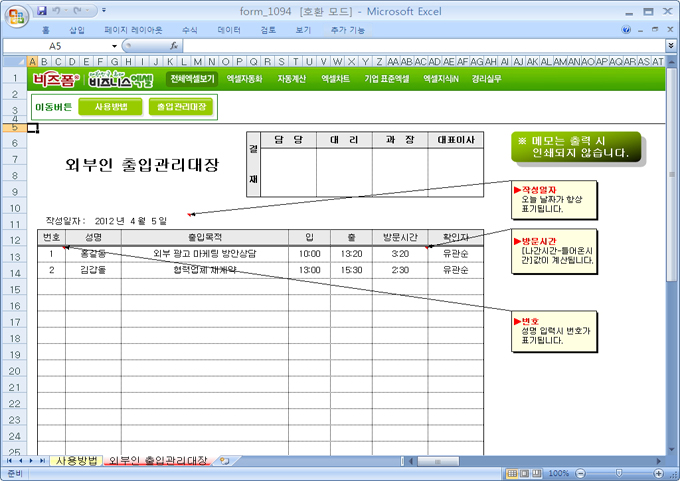Click the 작성일자 date cell 2012년 4월 5일
Image resolution: width=680 pixels, height=481 pixels.
130,221
